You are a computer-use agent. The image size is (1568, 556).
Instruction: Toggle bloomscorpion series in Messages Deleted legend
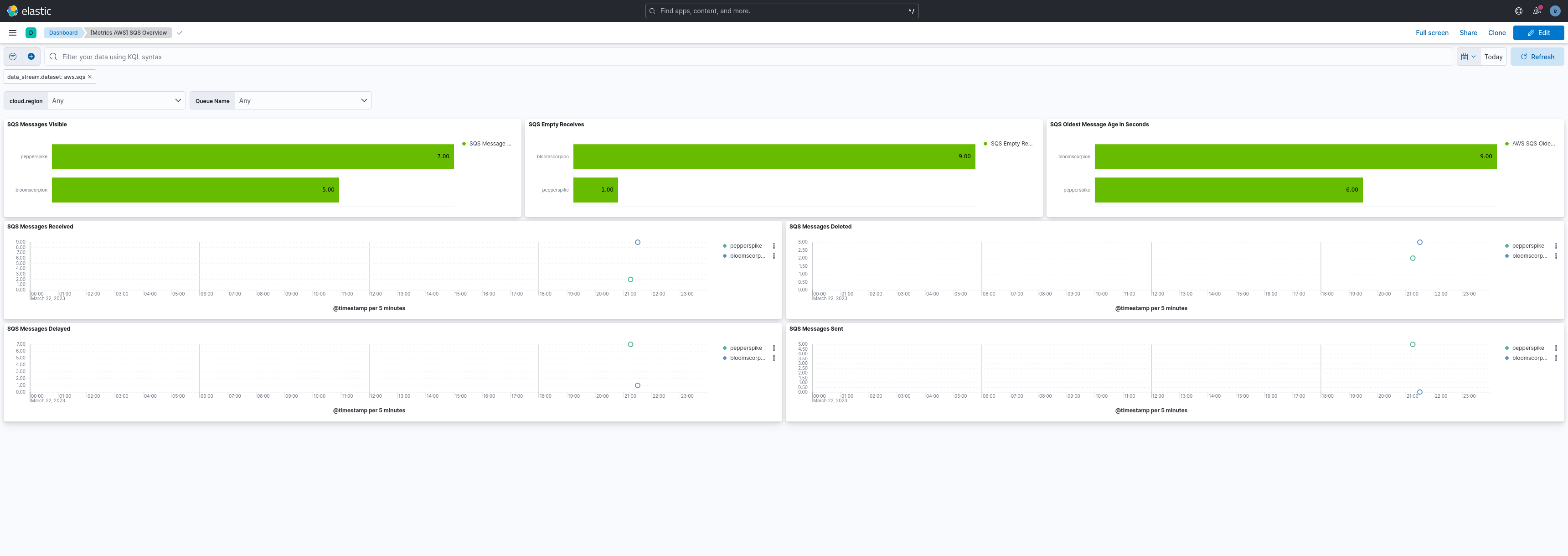tap(1529, 256)
